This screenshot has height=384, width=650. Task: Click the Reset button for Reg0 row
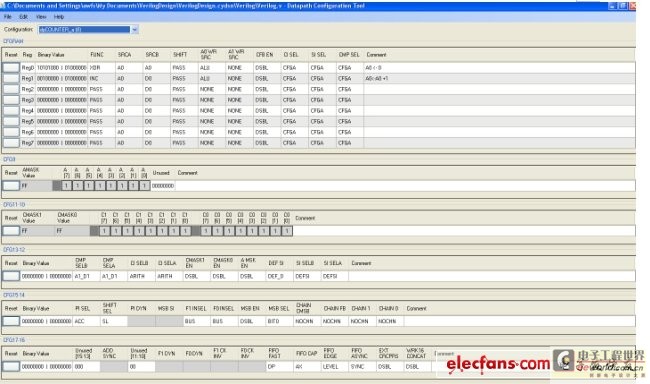(x=11, y=68)
